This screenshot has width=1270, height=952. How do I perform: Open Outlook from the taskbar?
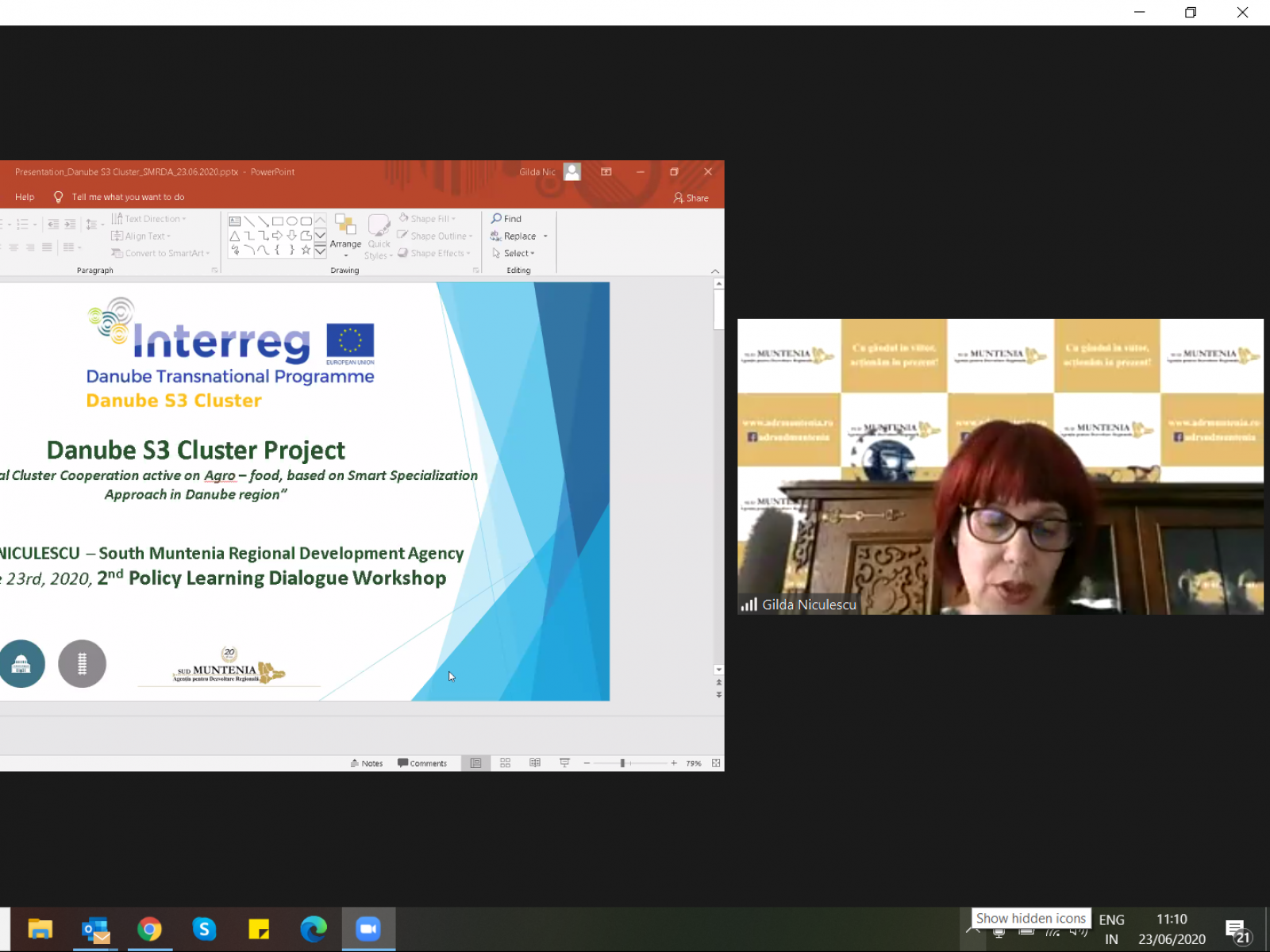coord(95,929)
